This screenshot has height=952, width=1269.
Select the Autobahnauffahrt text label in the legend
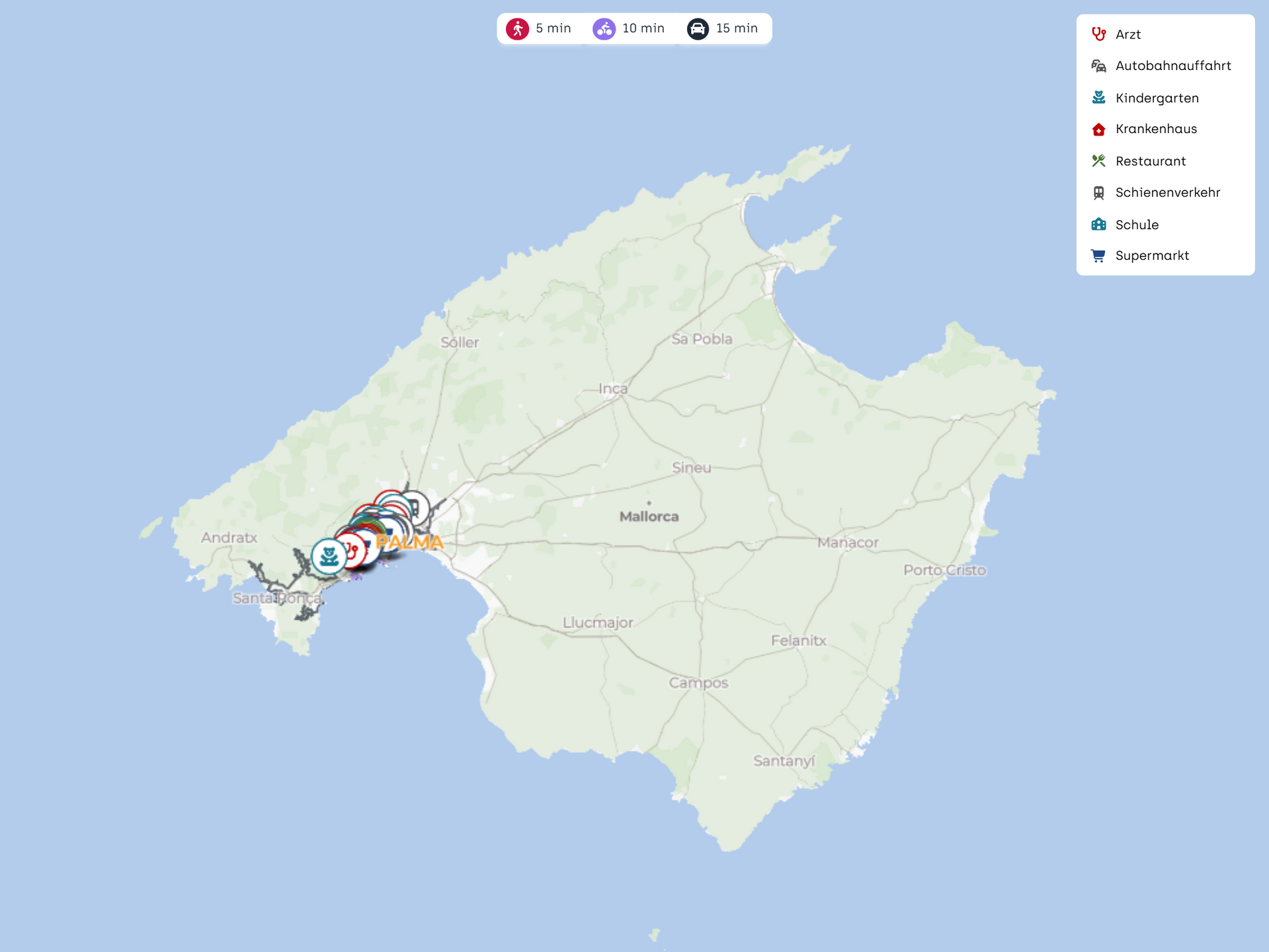(x=1172, y=66)
